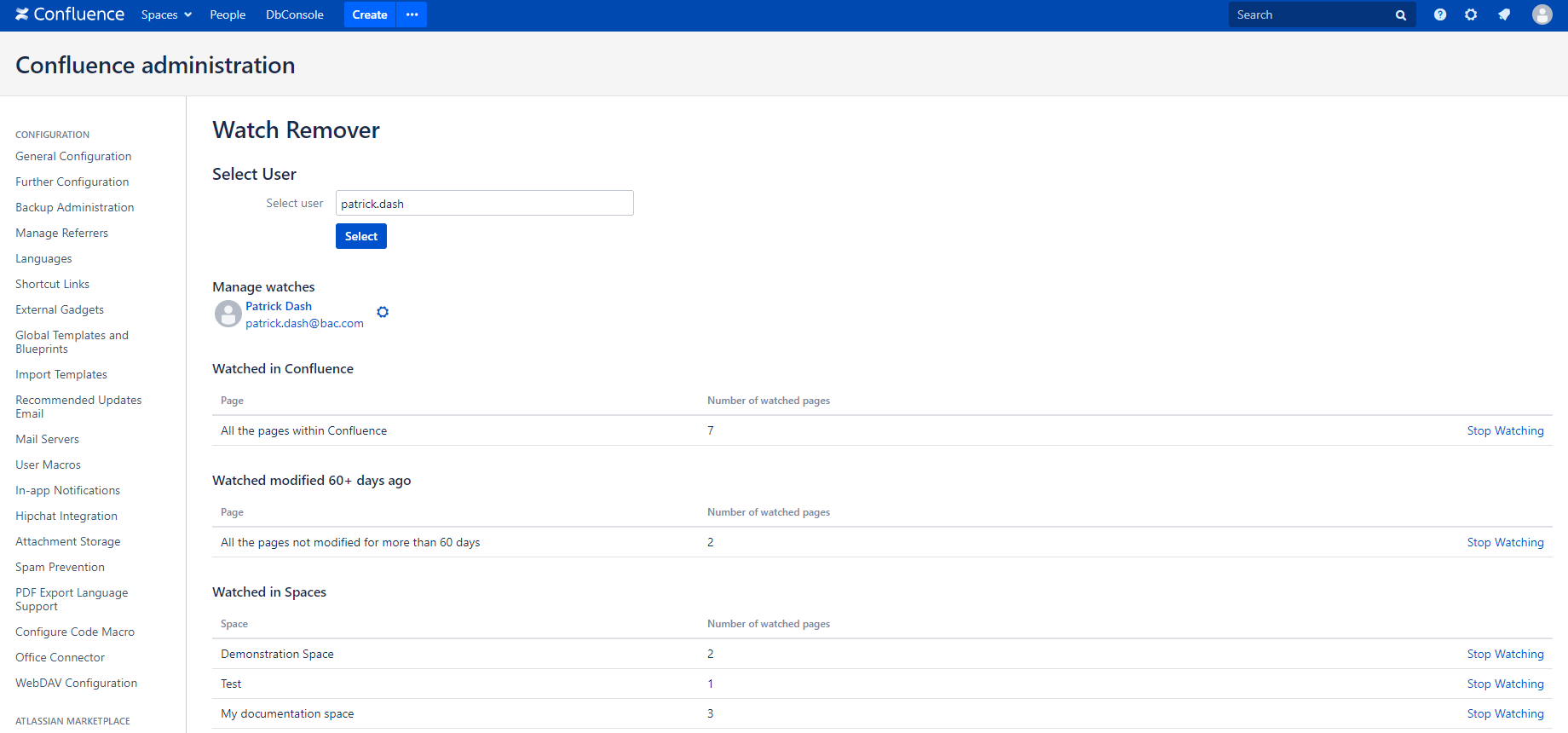Open DbConsole from the top navigation
Image resolution: width=1568 pixels, height=733 pixels.
(295, 14)
